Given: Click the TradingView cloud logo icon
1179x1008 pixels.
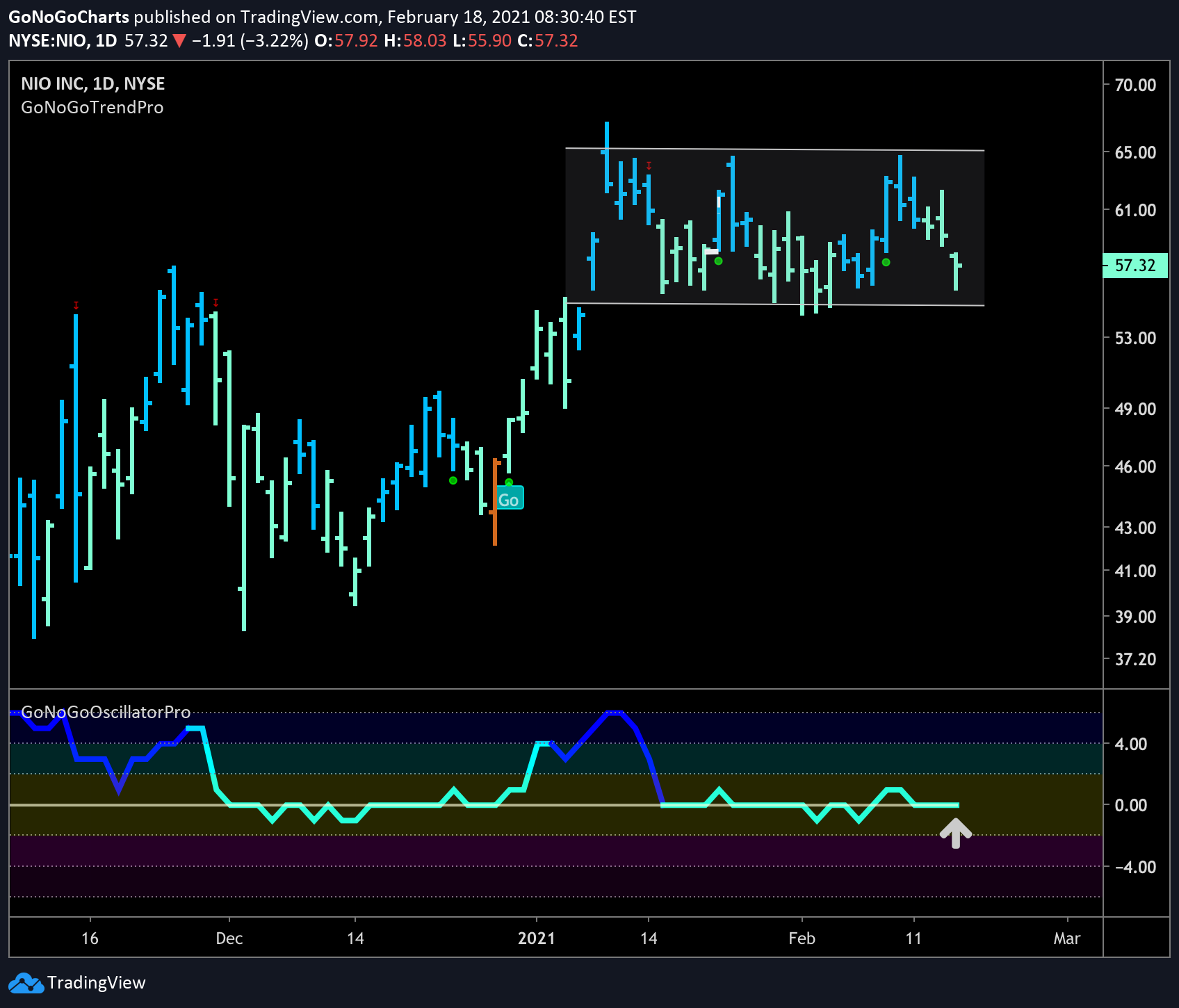Looking at the screenshot, I should [x=26, y=983].
